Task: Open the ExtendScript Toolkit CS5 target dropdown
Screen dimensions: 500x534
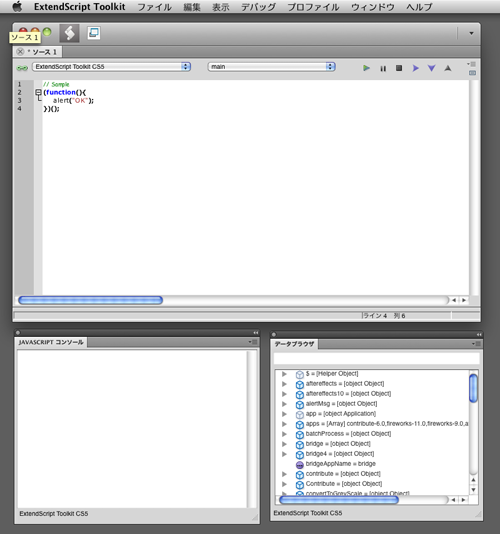Action: point(112,66)
